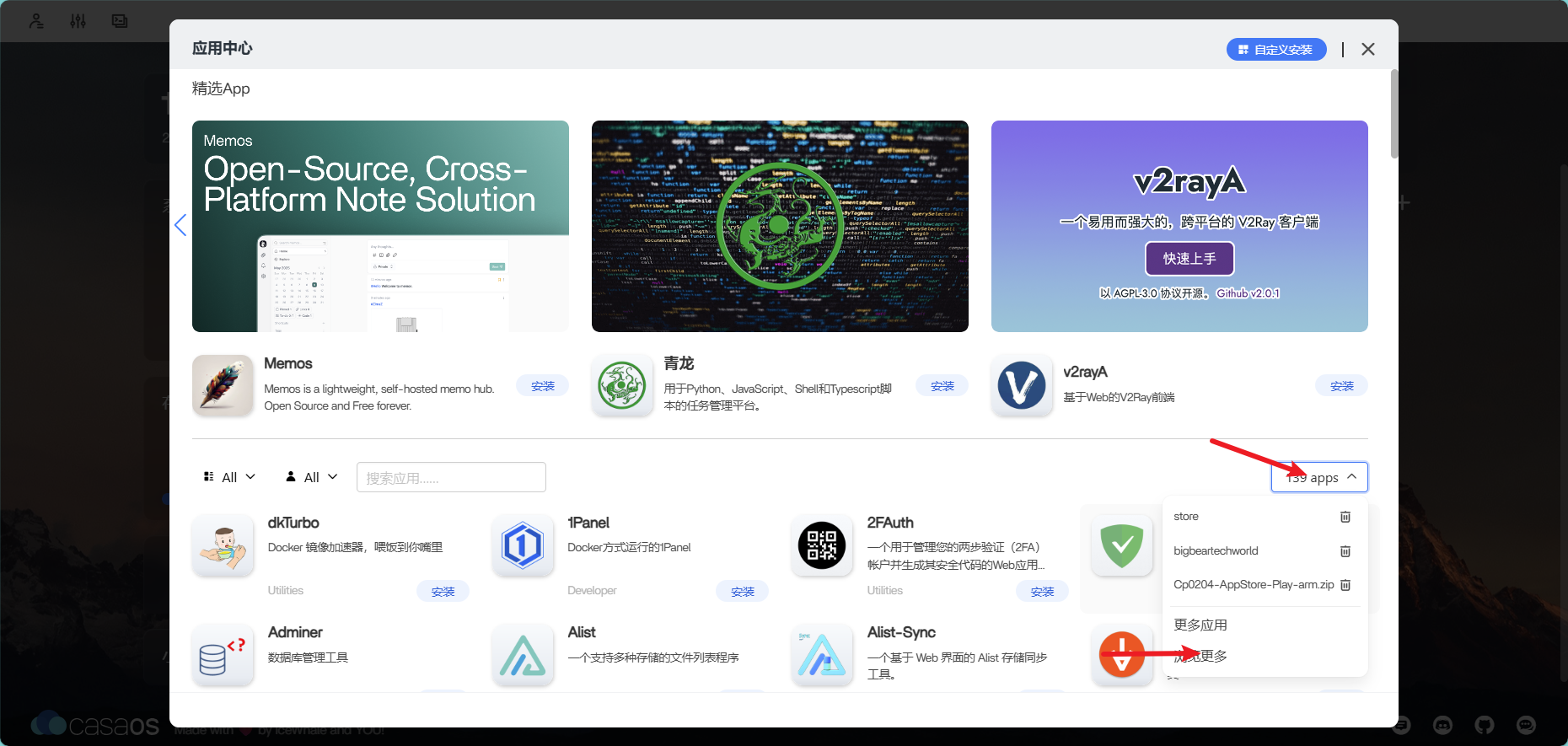Click the 搜索应用 search input field
1568x746 pixels.
[451, 477]
